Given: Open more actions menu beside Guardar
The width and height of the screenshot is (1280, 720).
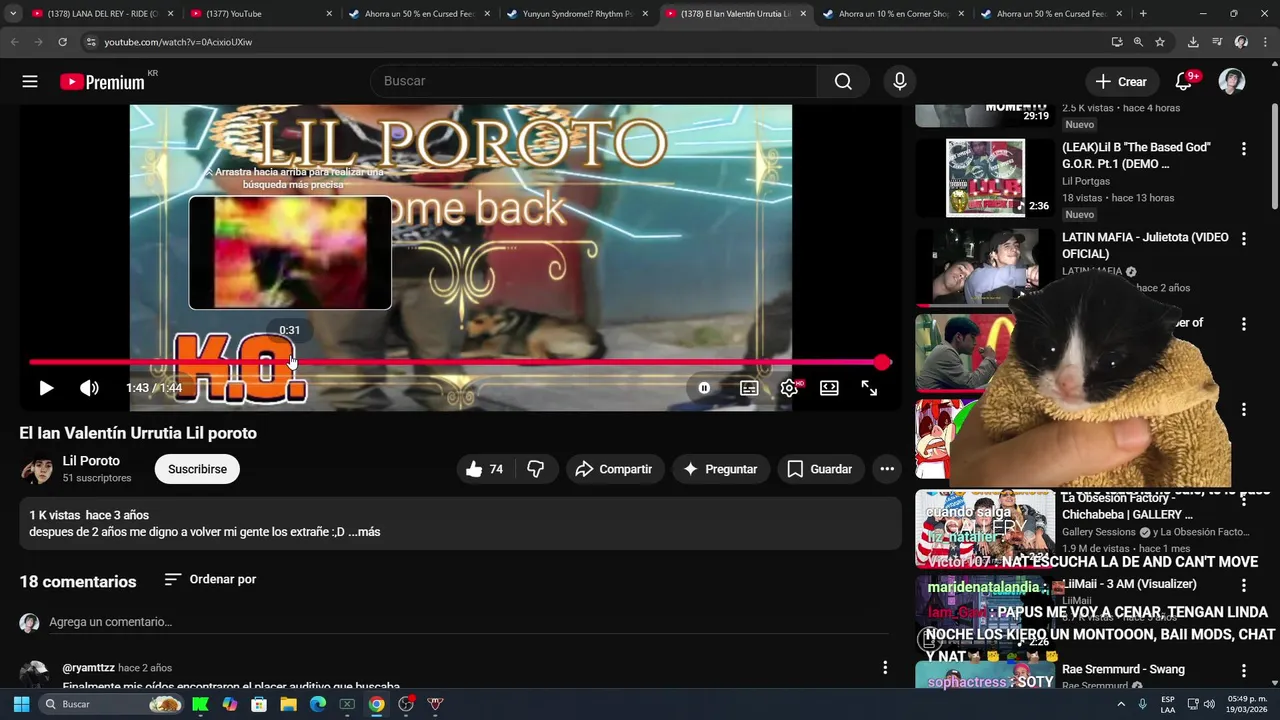Looking at the screenshot, I should 887,469.
